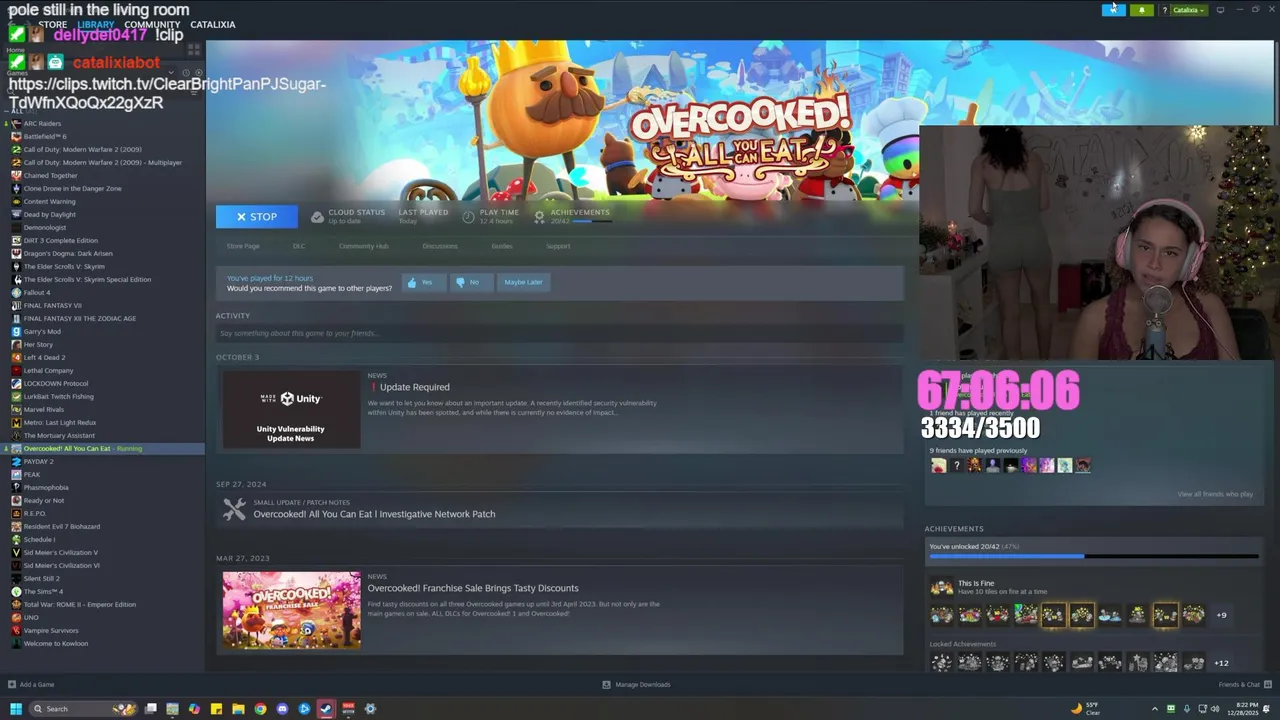This screenshot has height=720, width=1280.
Task: Open the Task View taskbar icon
Action: pyautogui.click(x=151, y=709)
